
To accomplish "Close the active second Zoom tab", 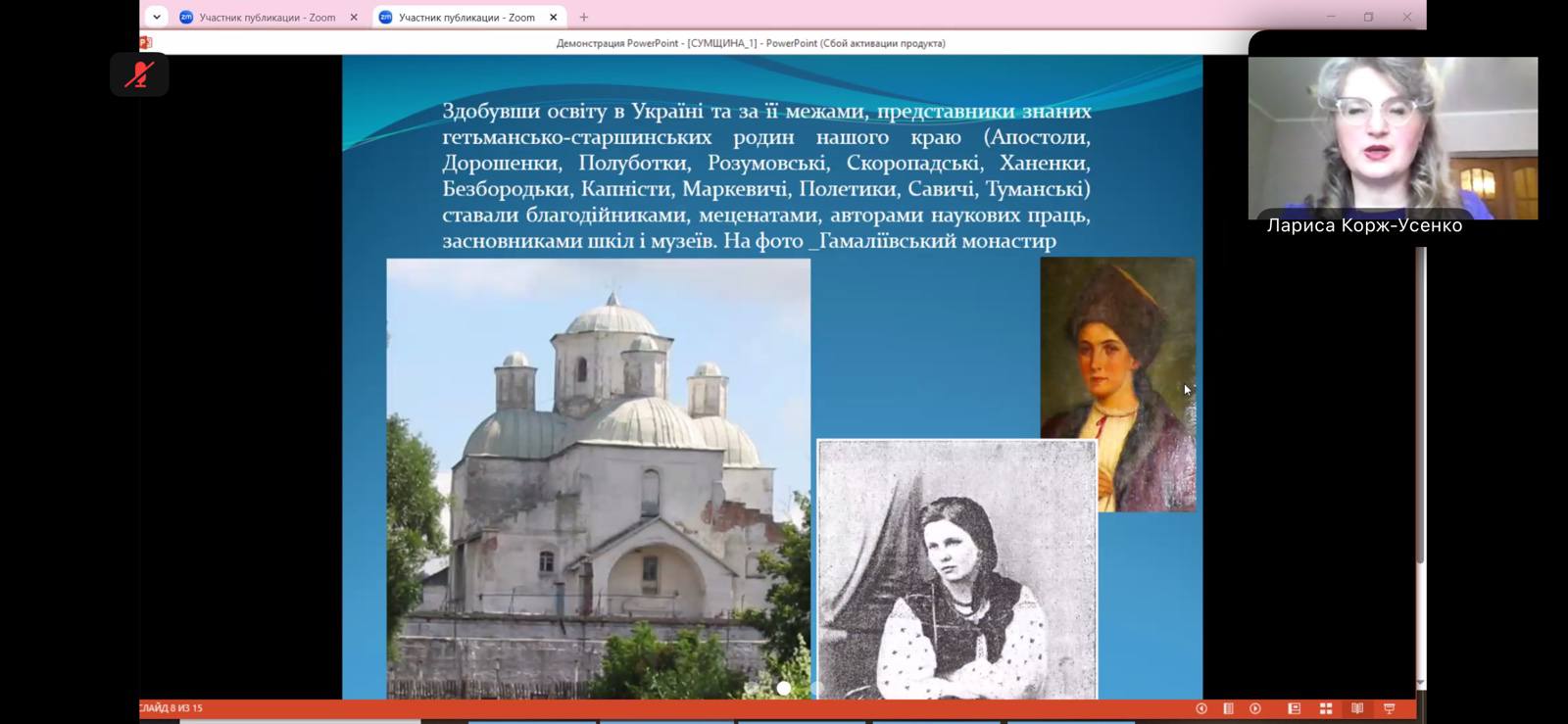I will pos(553,18).
